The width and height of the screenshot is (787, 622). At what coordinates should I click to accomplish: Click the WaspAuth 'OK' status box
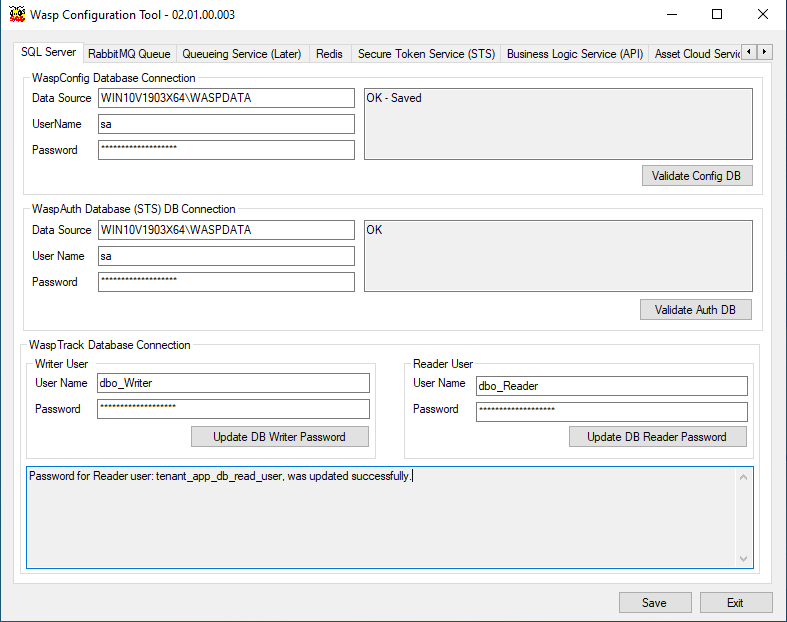pyautogui.click(x=558, y=256)
